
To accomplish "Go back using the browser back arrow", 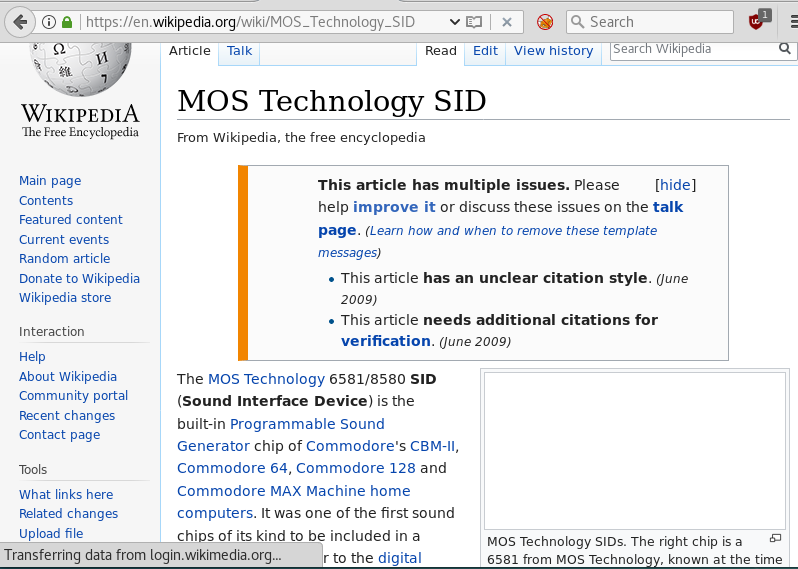I will 20,22.
